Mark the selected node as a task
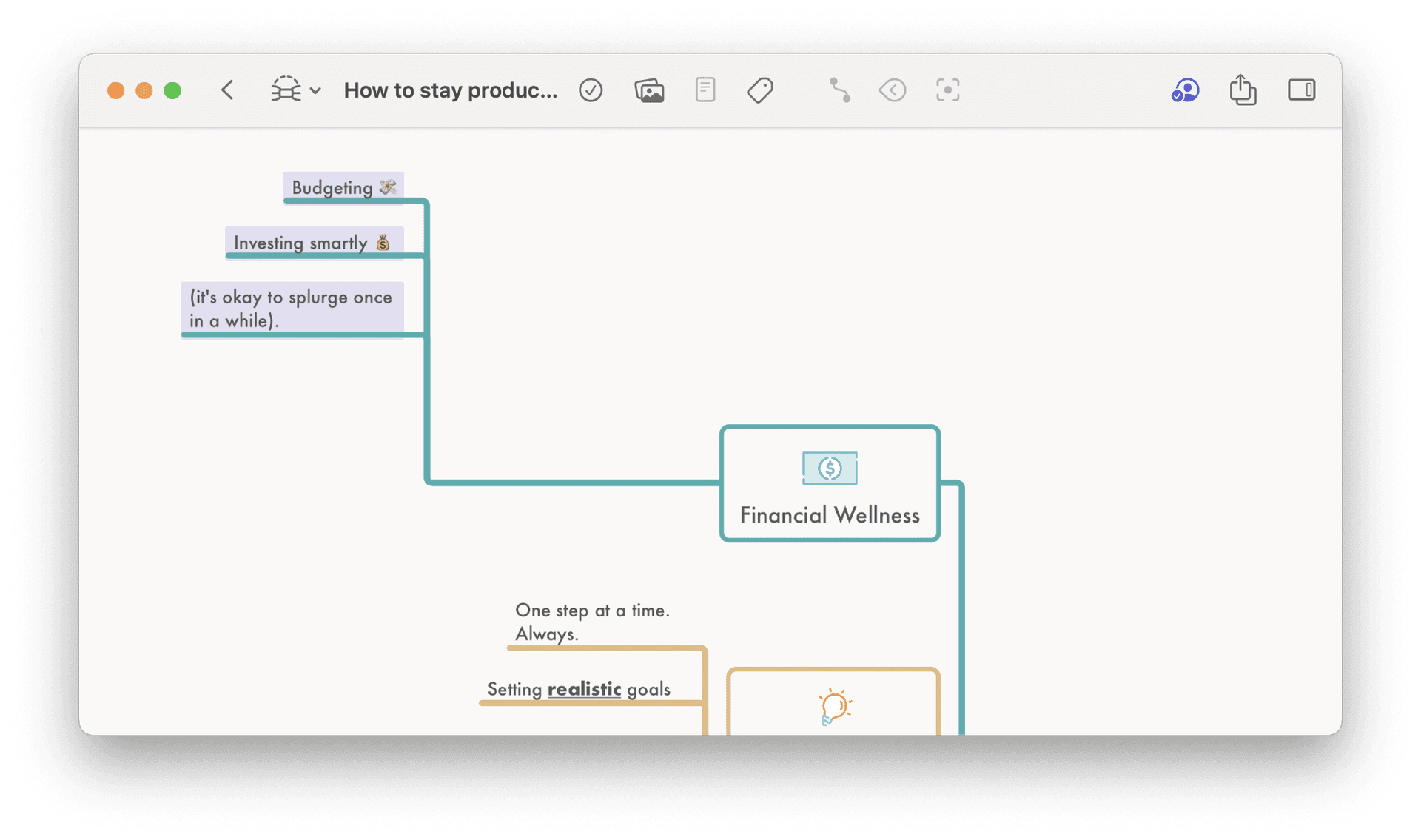The height and width of the screenshot is (840, 1421). 591,90
